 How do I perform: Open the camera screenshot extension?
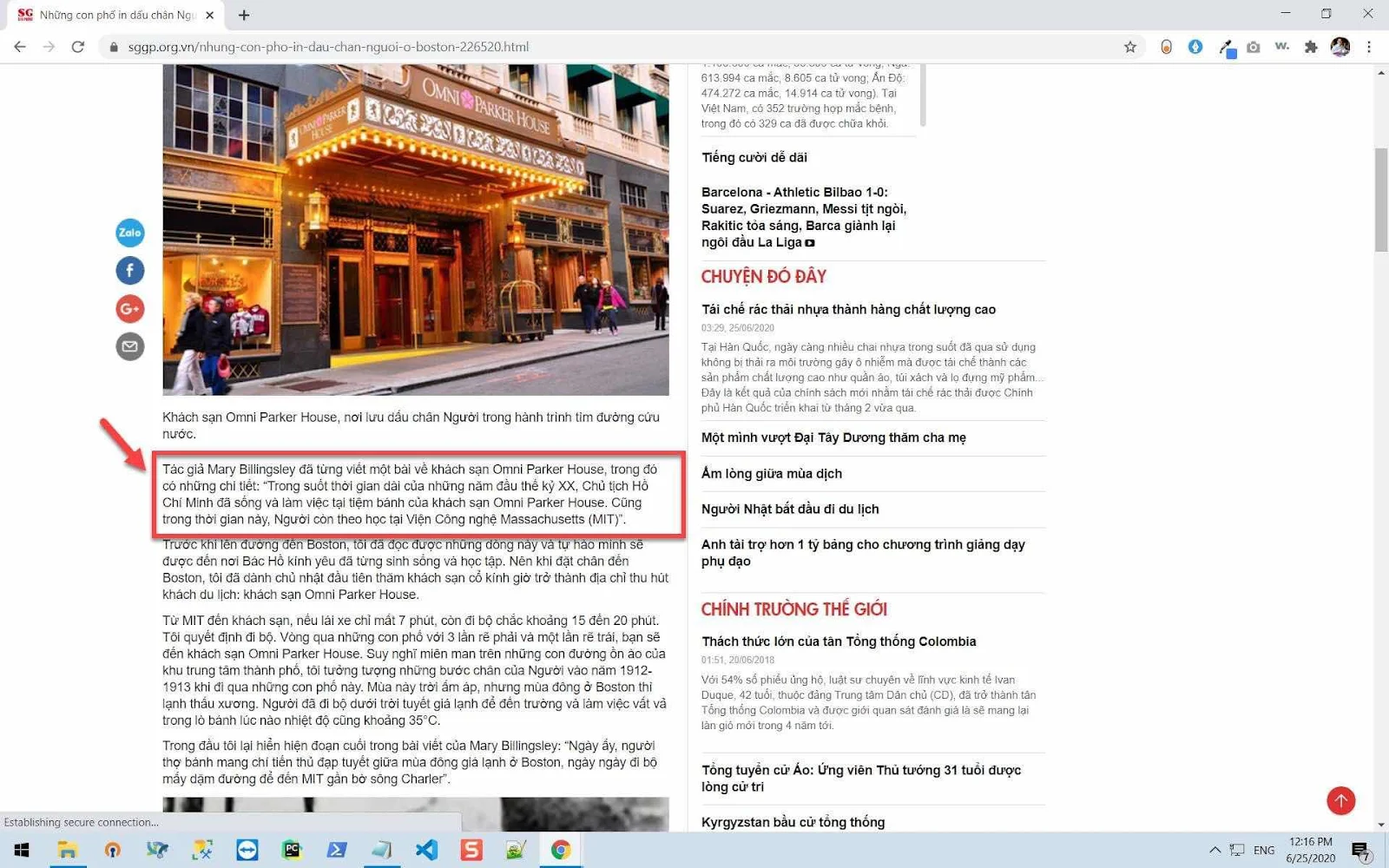1254,47
